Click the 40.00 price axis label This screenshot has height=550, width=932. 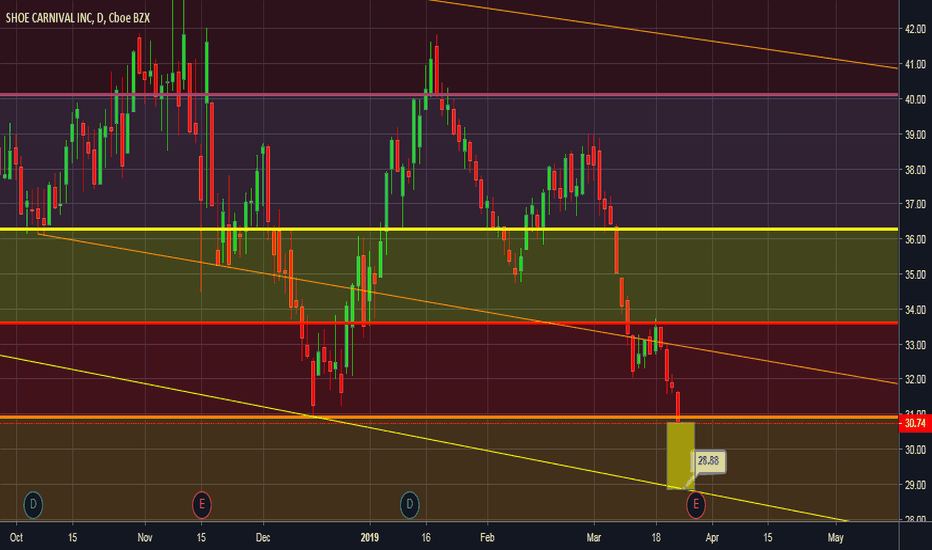click(x=915, y=99)
